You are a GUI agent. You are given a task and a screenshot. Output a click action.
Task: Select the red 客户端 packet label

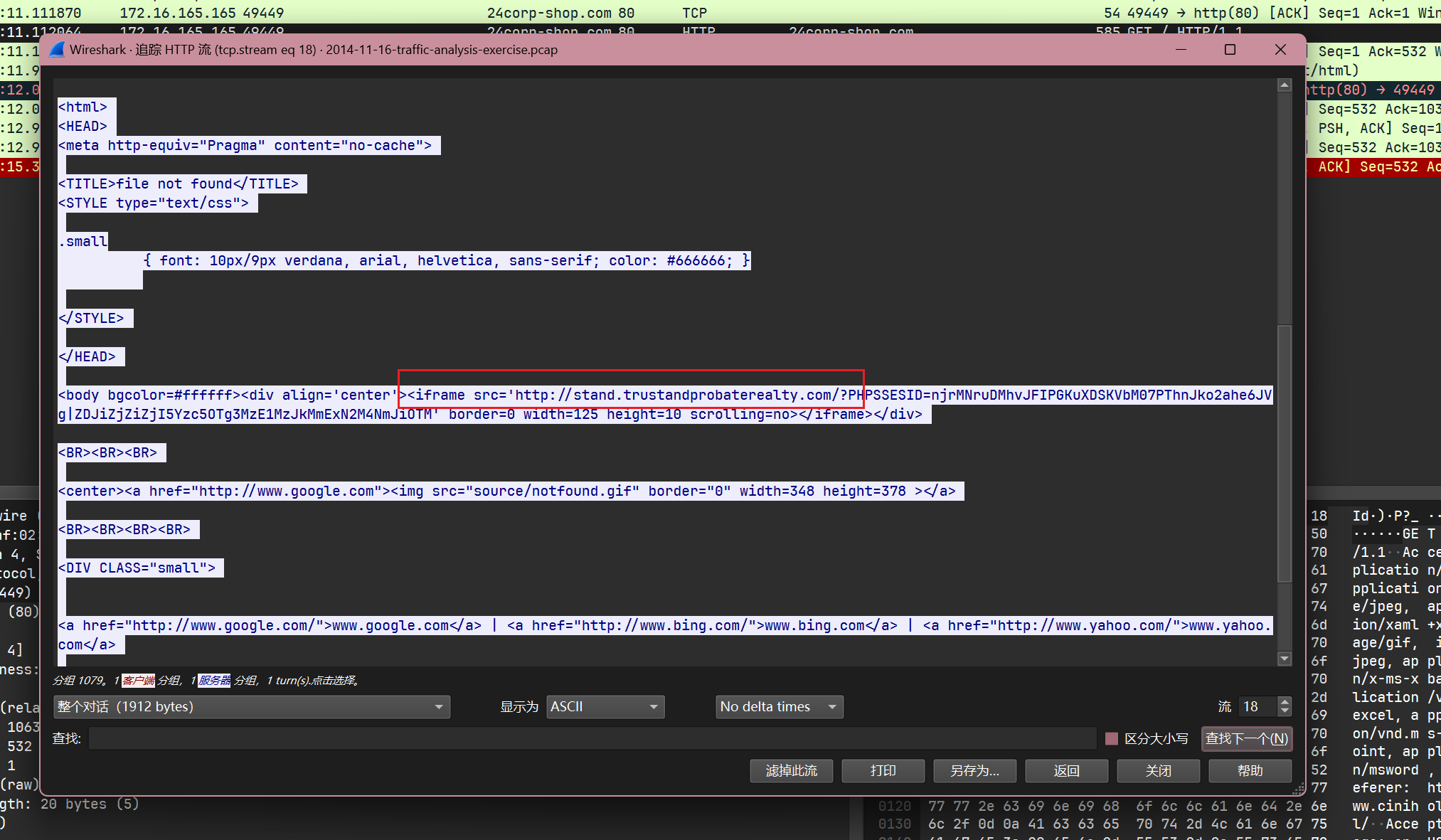click(x=138, y=681)
